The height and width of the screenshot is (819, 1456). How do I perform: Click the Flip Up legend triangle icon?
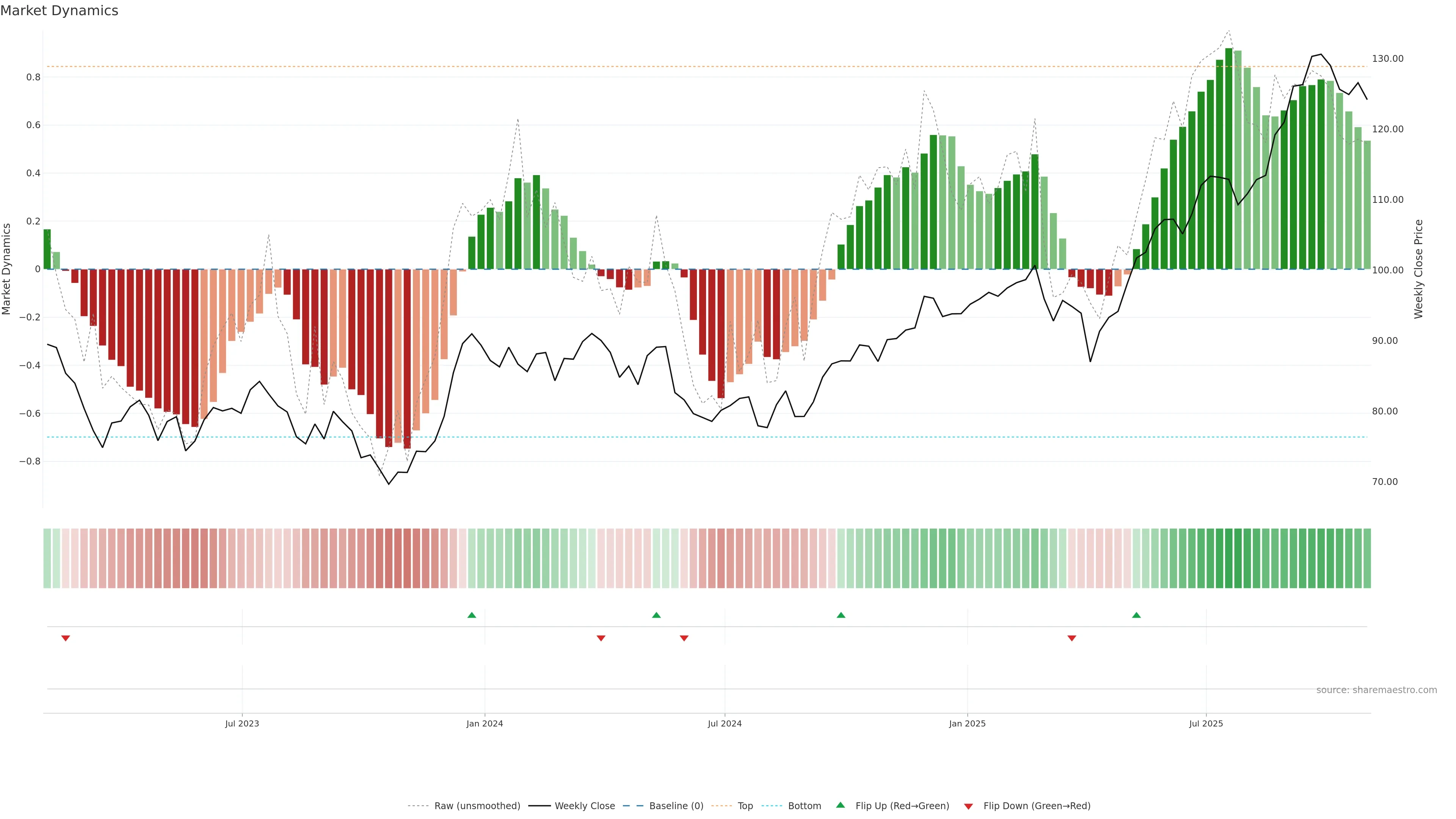(841, 805)
